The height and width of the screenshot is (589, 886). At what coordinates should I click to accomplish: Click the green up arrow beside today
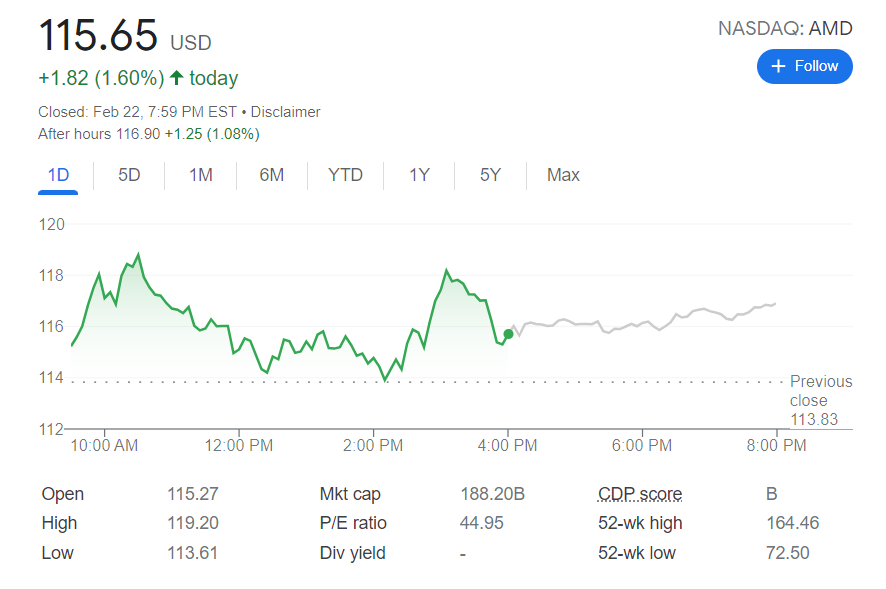[x=177, y=78]
